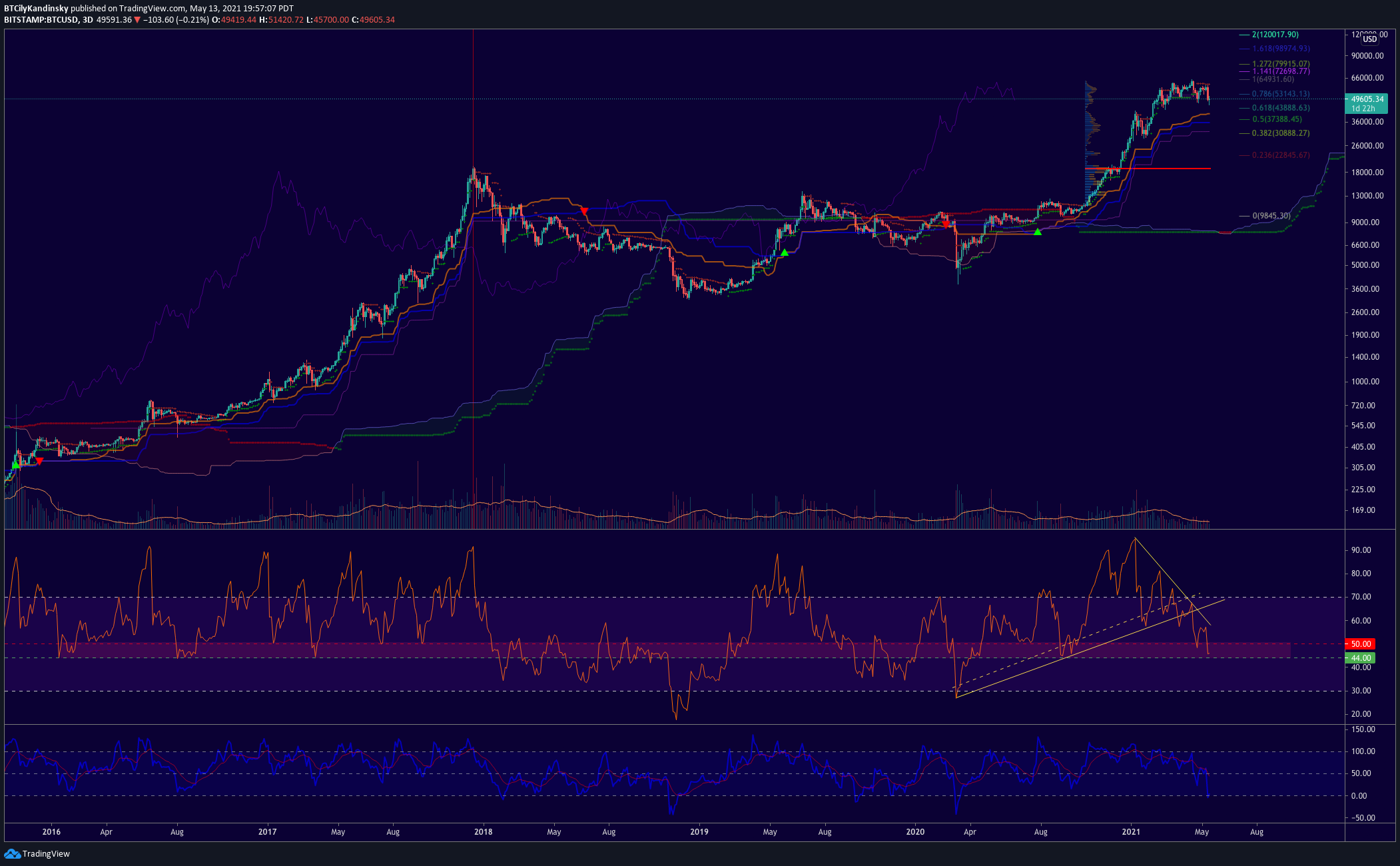This screenshot has height=866, width=1400.
Task: Click the red 50.00 RSI level label
Action: [x=1361, y=644]
